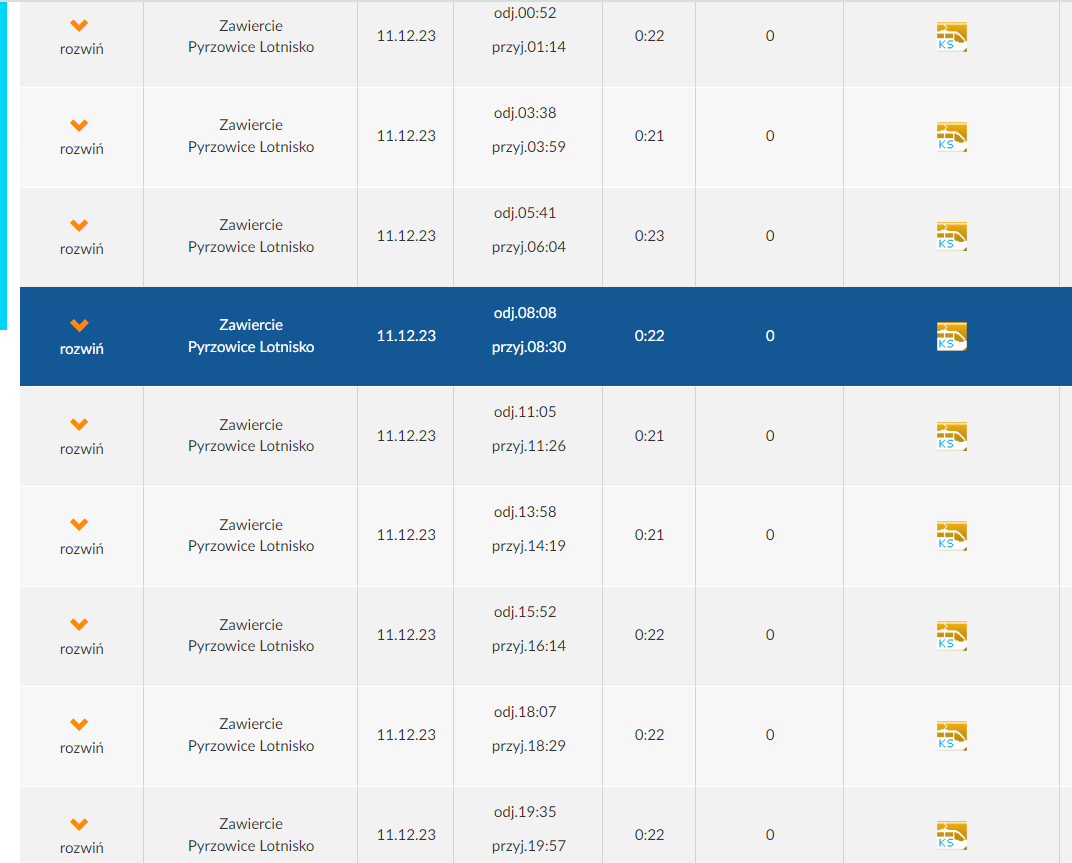This screenshot has height=863, width=1072.
Task: Click the KS train icon for 15:52 departure
Action: [x=951, y=636]
